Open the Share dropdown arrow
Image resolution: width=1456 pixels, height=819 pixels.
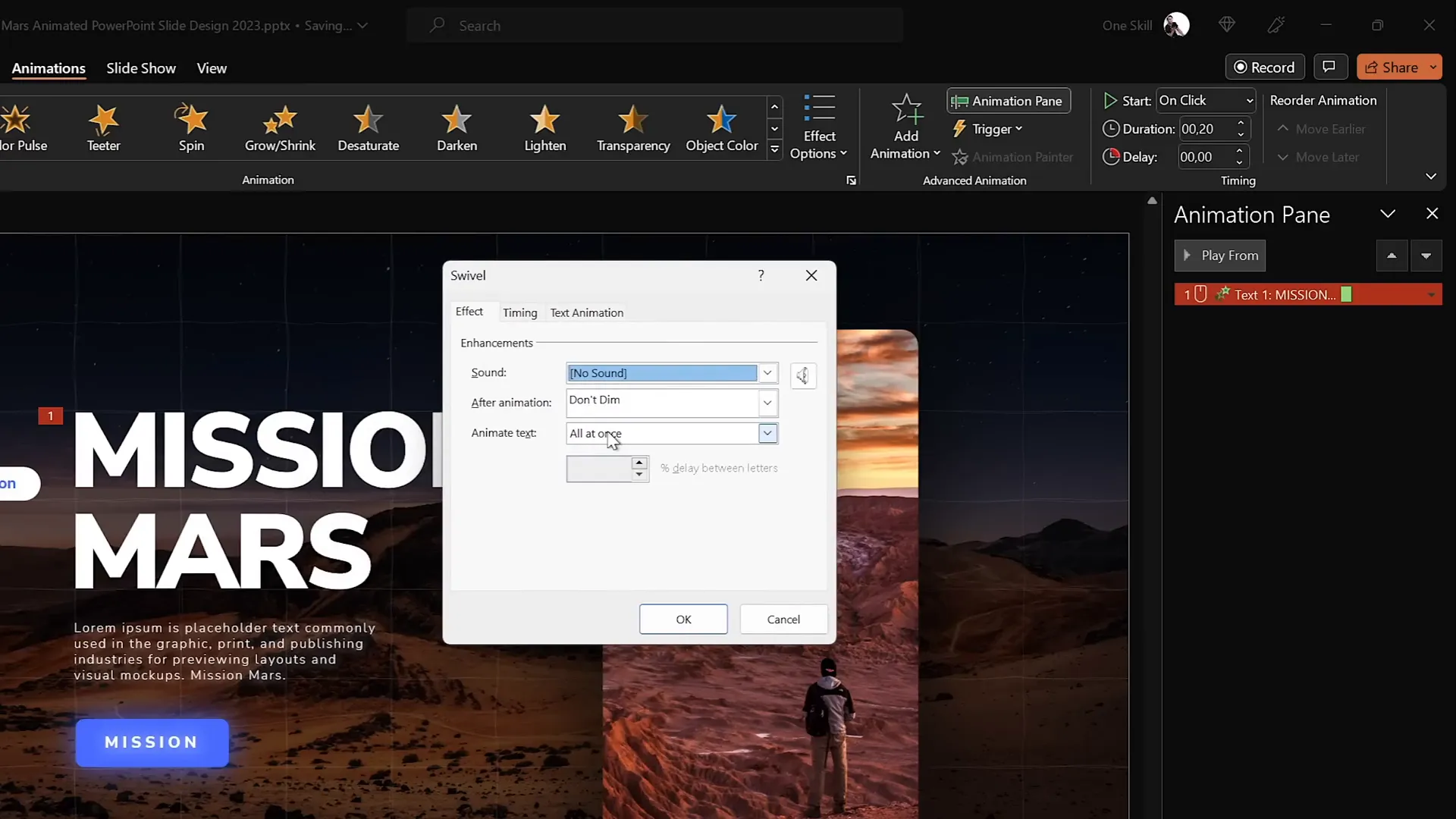click(1433, 67)
